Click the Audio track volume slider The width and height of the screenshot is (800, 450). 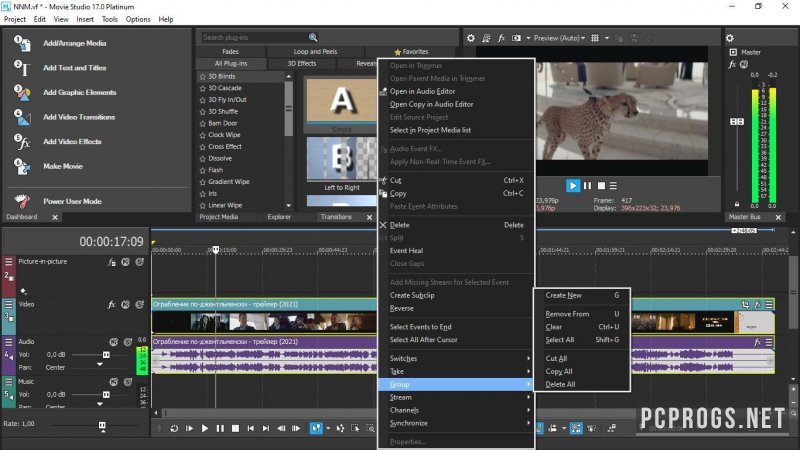pyautogui.click(x=104, y=355)
